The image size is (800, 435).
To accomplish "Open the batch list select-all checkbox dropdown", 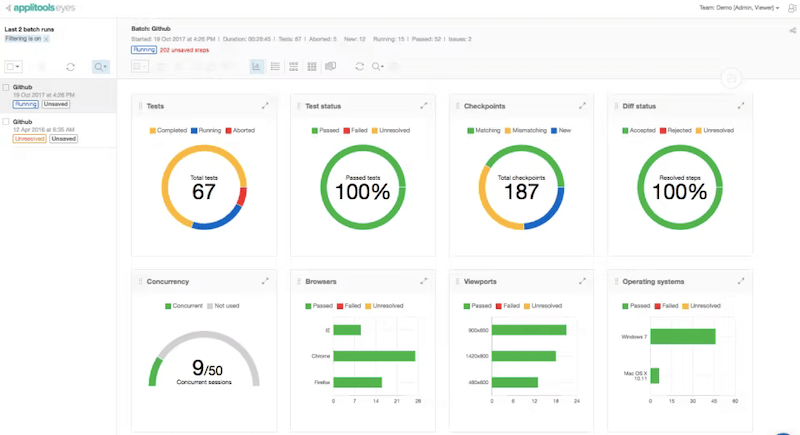I will point(13,67).
